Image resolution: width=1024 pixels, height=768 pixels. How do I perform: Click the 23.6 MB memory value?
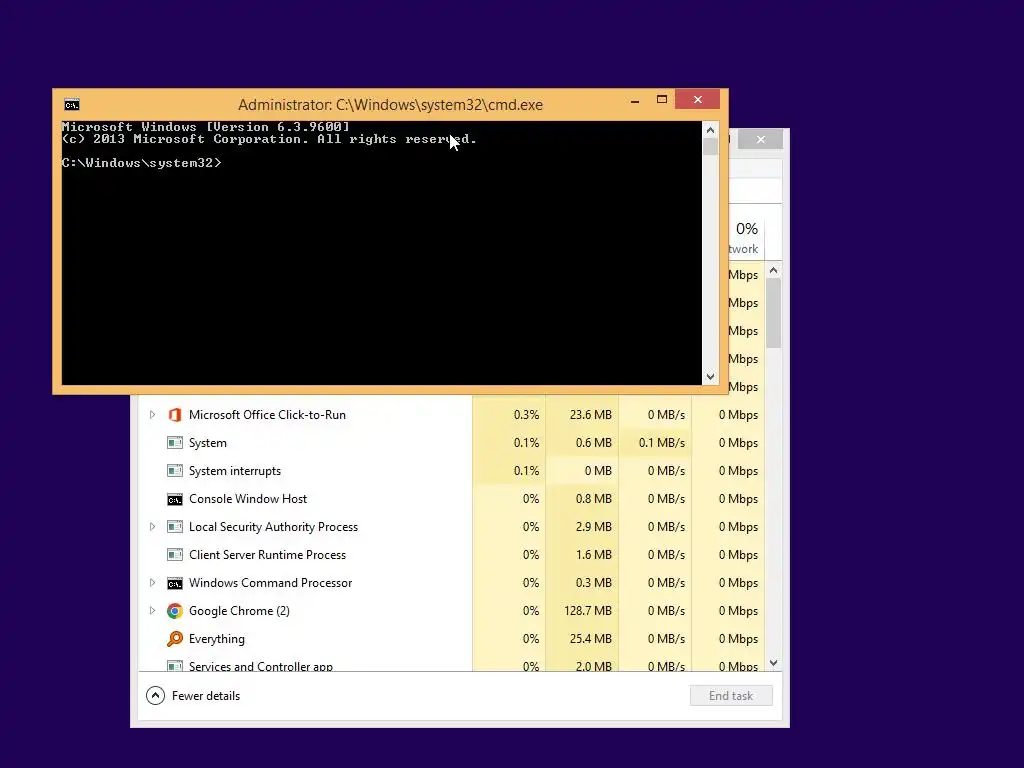590,415
